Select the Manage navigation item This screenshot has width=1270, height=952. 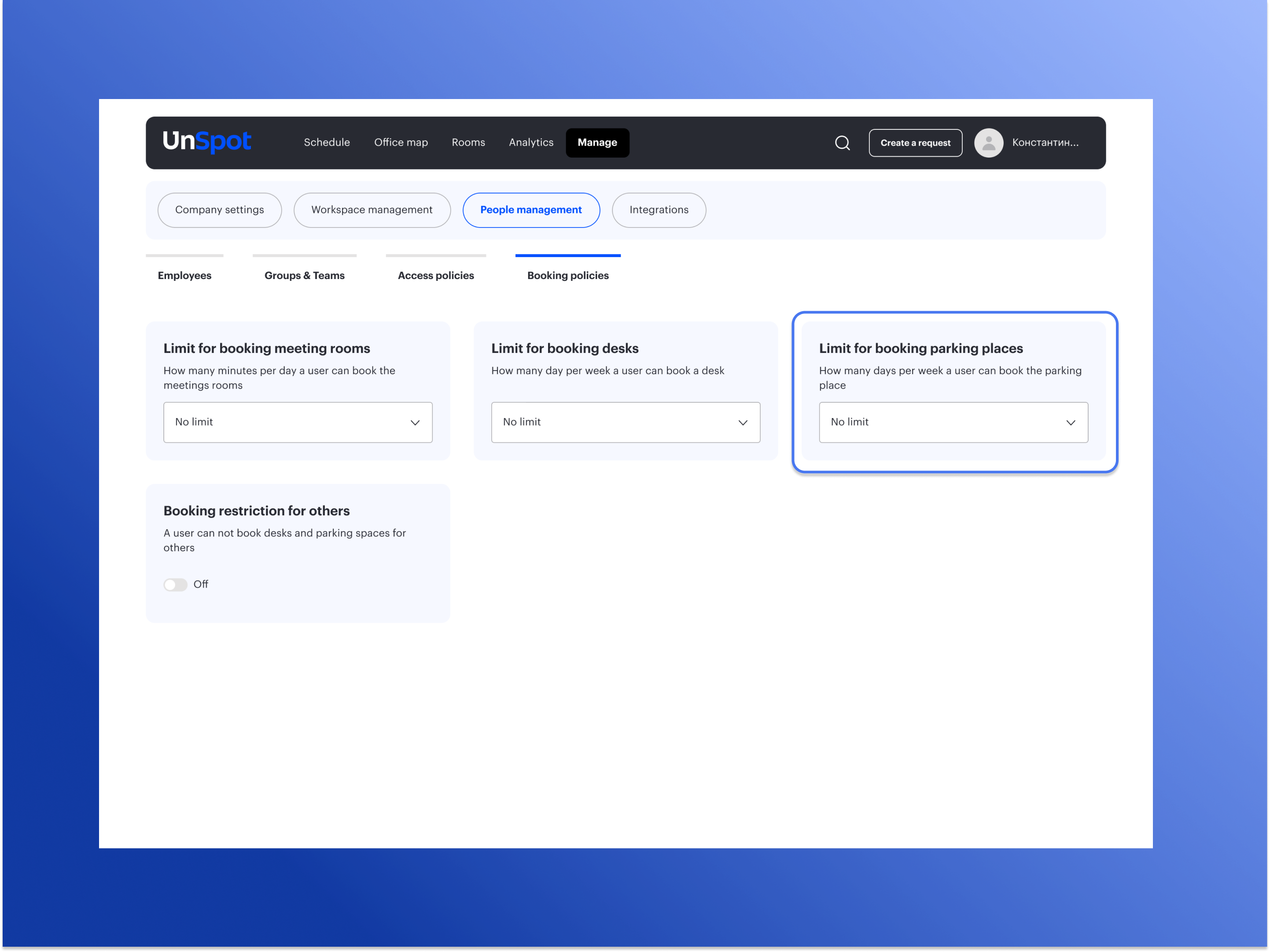pos(597,143)
